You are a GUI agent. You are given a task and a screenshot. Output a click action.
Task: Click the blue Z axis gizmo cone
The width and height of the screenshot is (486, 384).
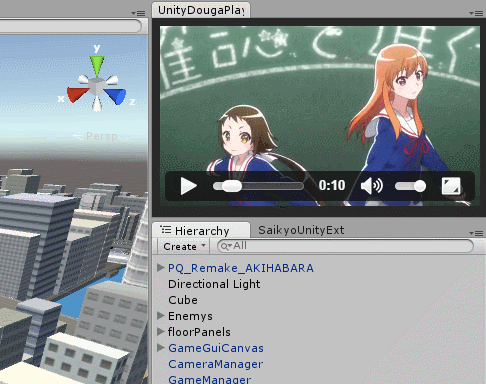pos(116,95)
